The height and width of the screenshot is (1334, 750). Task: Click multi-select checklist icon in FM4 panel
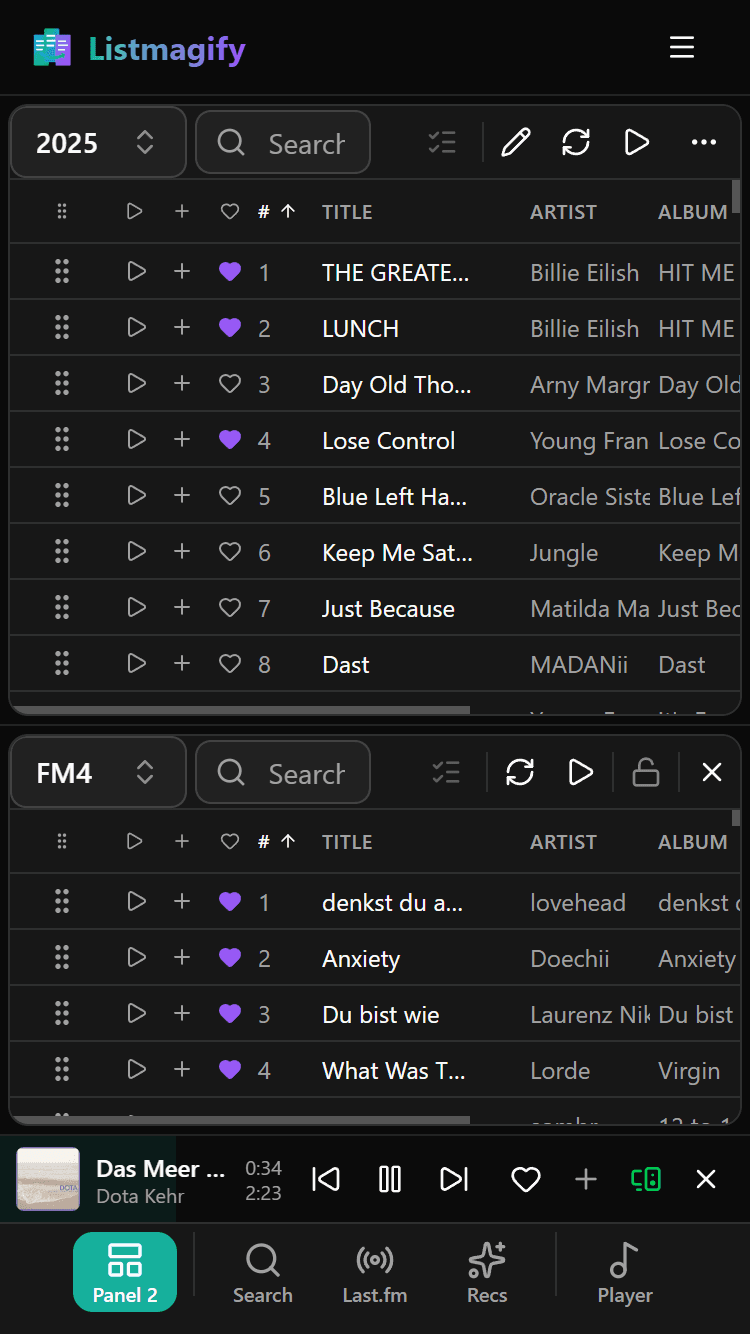[445, 772]
